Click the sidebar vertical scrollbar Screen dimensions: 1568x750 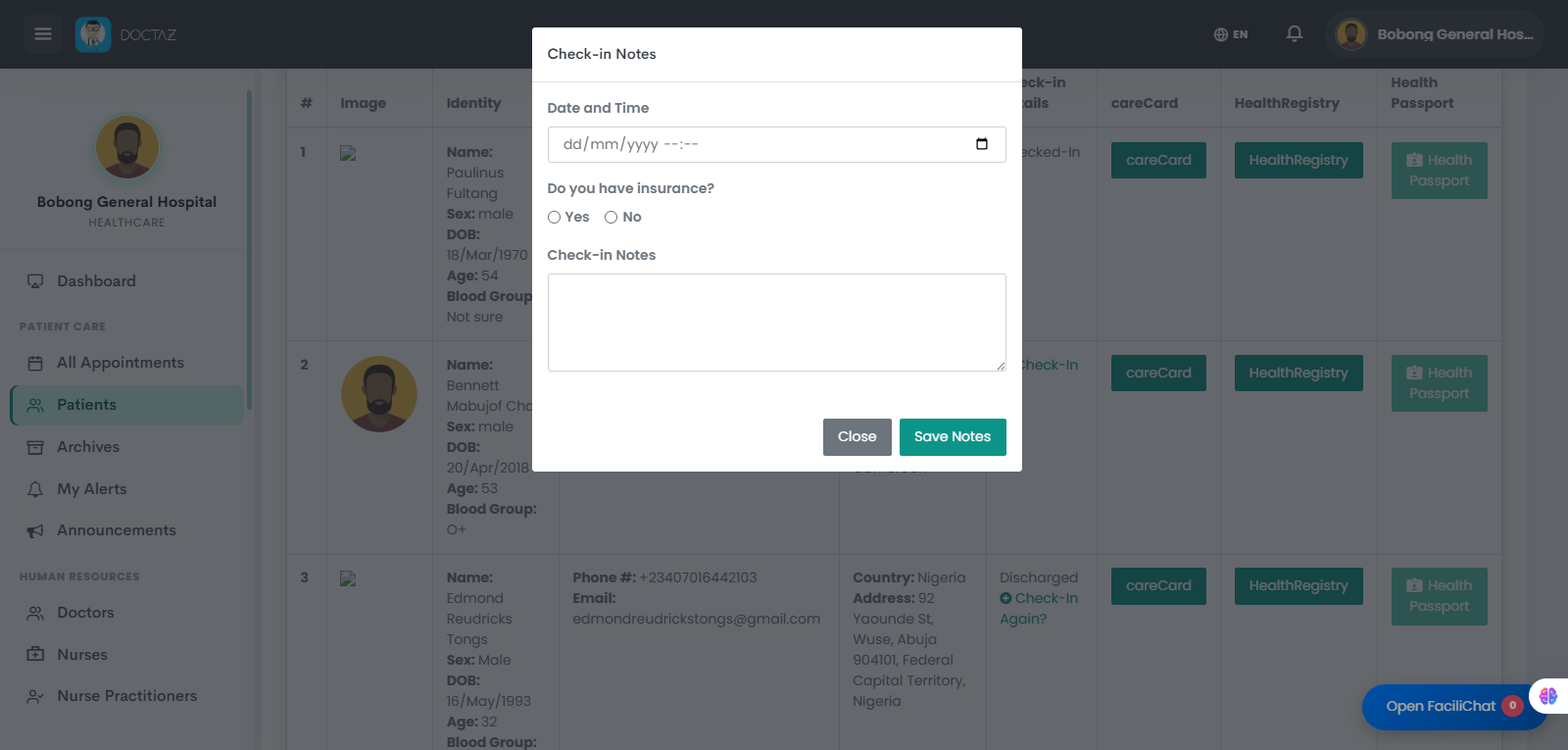[249, 250]
